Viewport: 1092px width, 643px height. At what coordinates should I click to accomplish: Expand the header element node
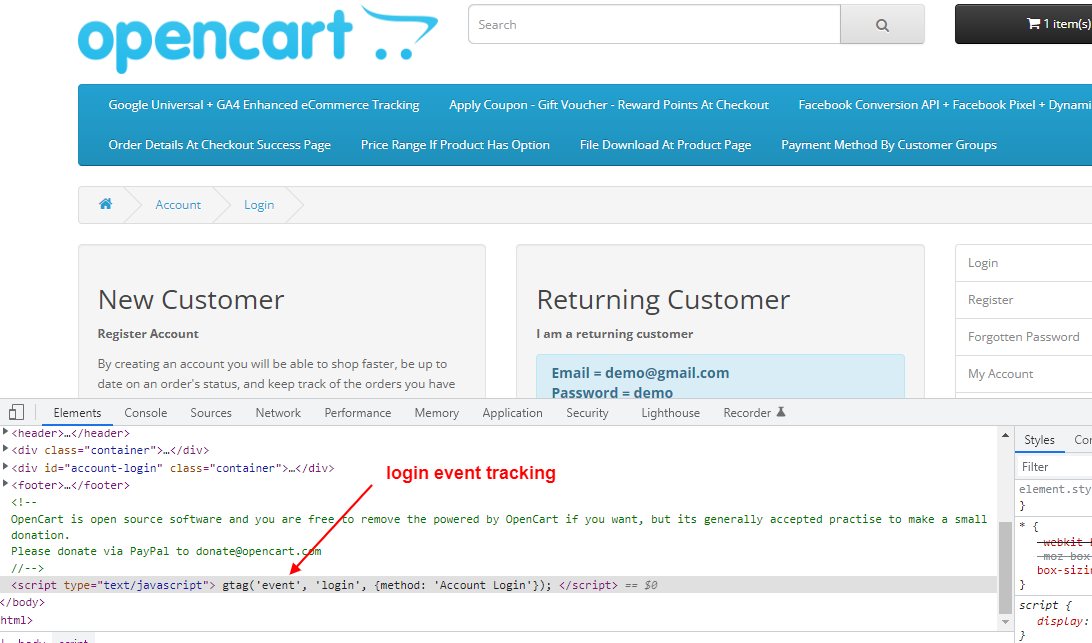pyautogui.click(x=6, y=433)
